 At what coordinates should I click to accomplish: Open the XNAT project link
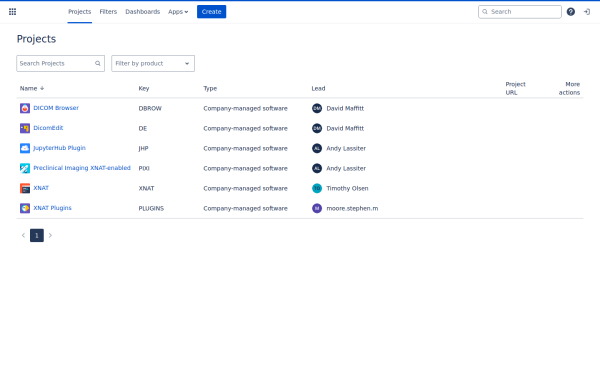click(41, 188)
